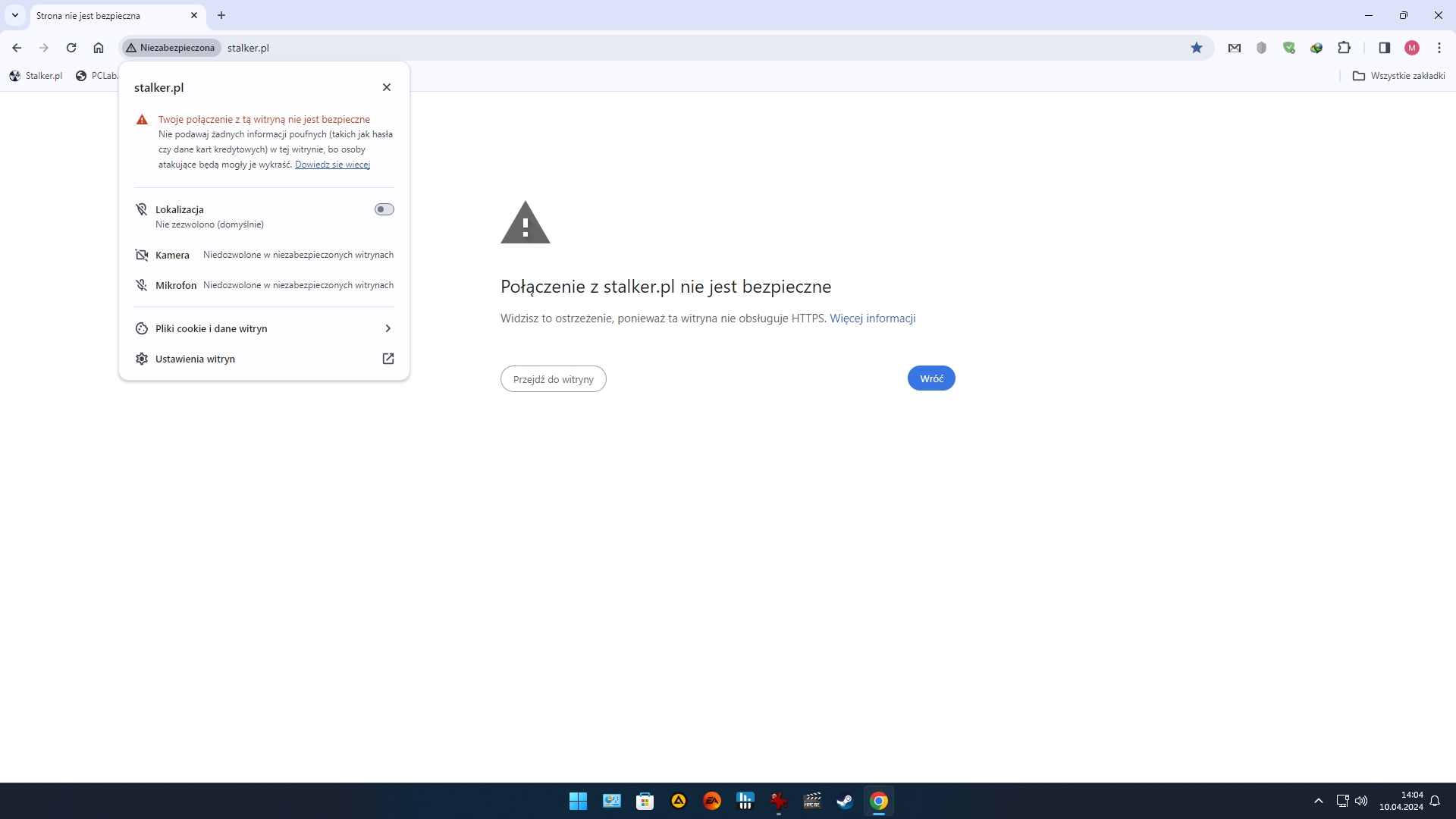Click the blue 'Wróć' button

(x=931, y=378)
